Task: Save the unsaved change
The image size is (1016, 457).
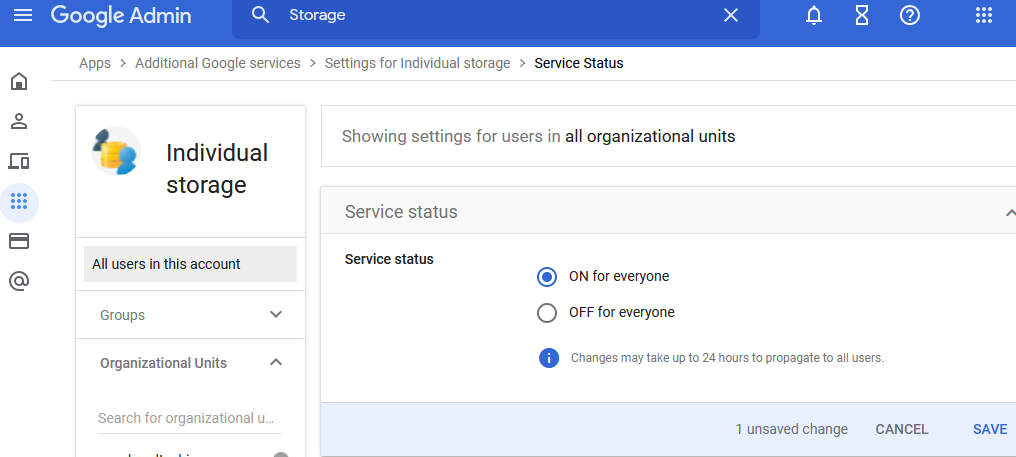Action: [x=989, y=429]
